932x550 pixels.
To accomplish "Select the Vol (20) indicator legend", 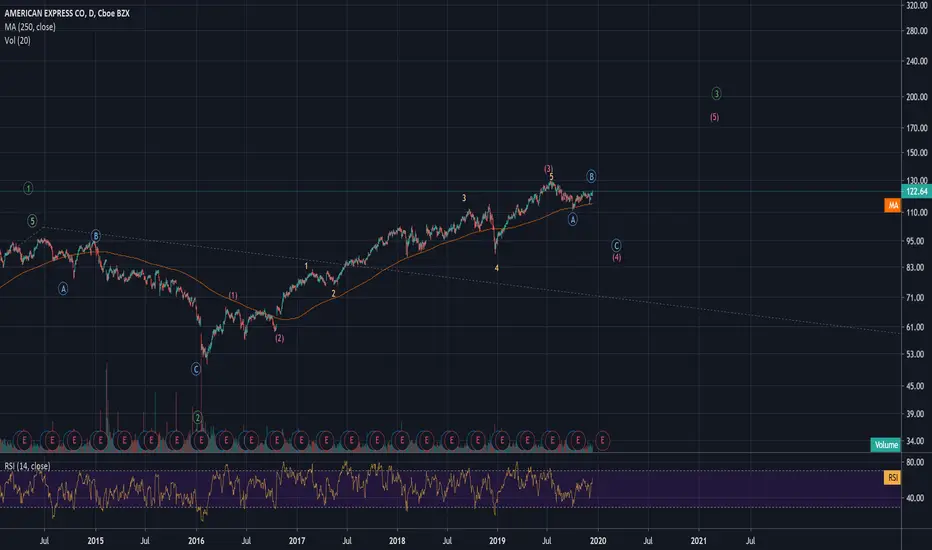I will (x=17, y=40).
